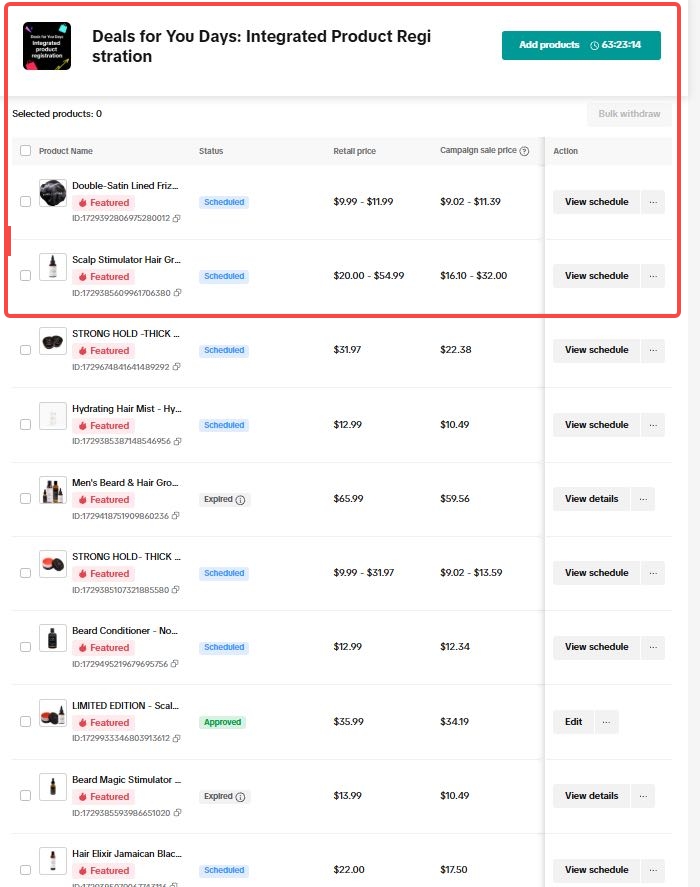The width and height of the screenshot is (700, 887).
Task: Copy ID of Double-Satin Lined product
Action: (177, 218)
